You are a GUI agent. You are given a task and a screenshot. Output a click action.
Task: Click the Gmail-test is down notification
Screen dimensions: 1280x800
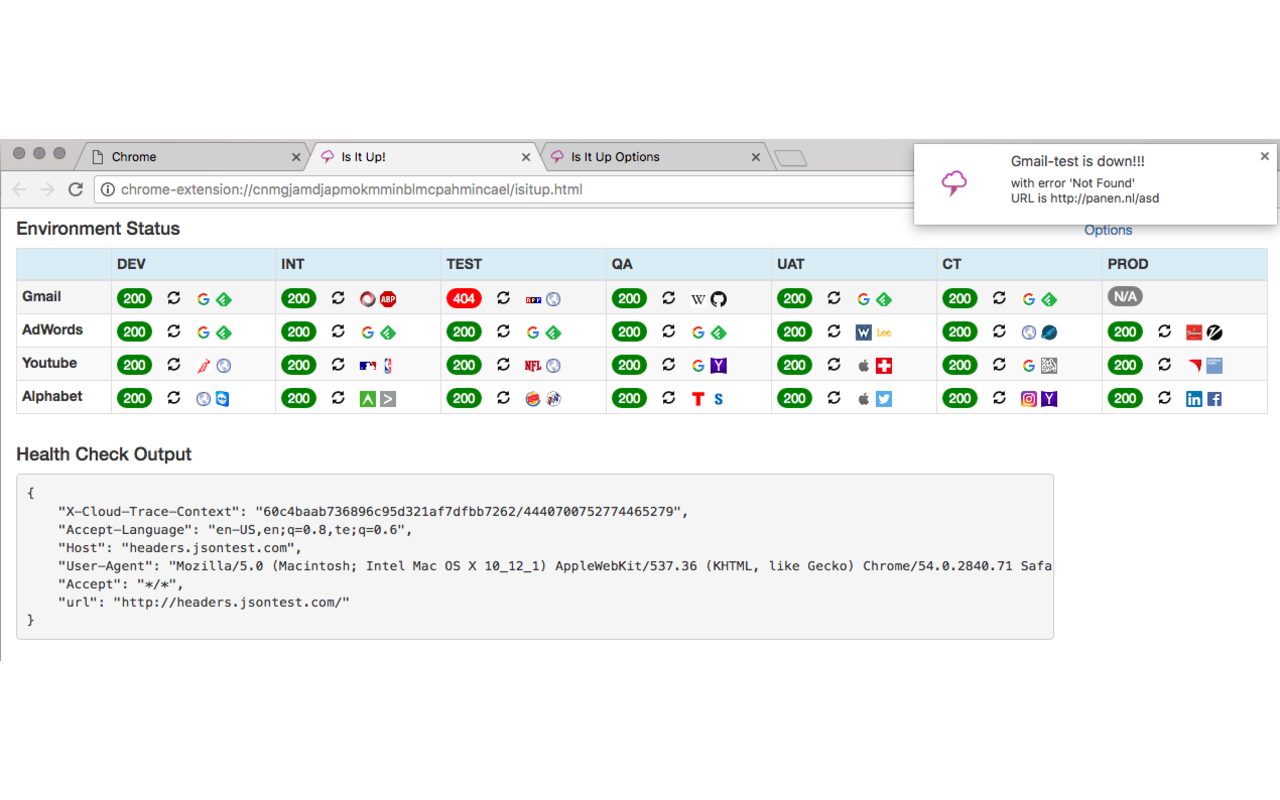1095,183
